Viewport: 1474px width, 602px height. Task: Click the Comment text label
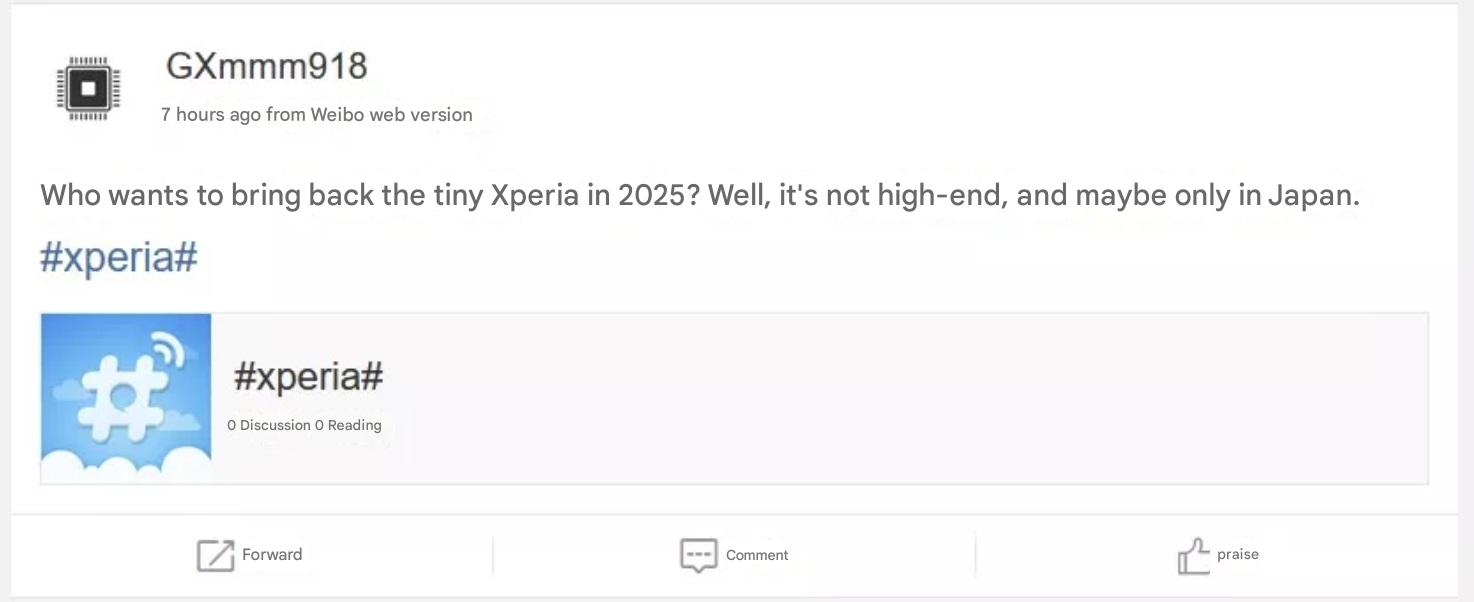point(757,555)
